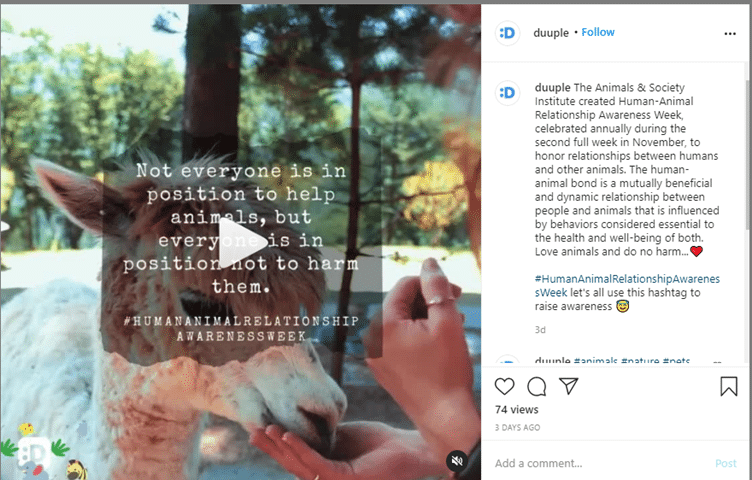
Task: Click duuple profile avatar in header
Action: pyautogui.click(x=507, y=33)
